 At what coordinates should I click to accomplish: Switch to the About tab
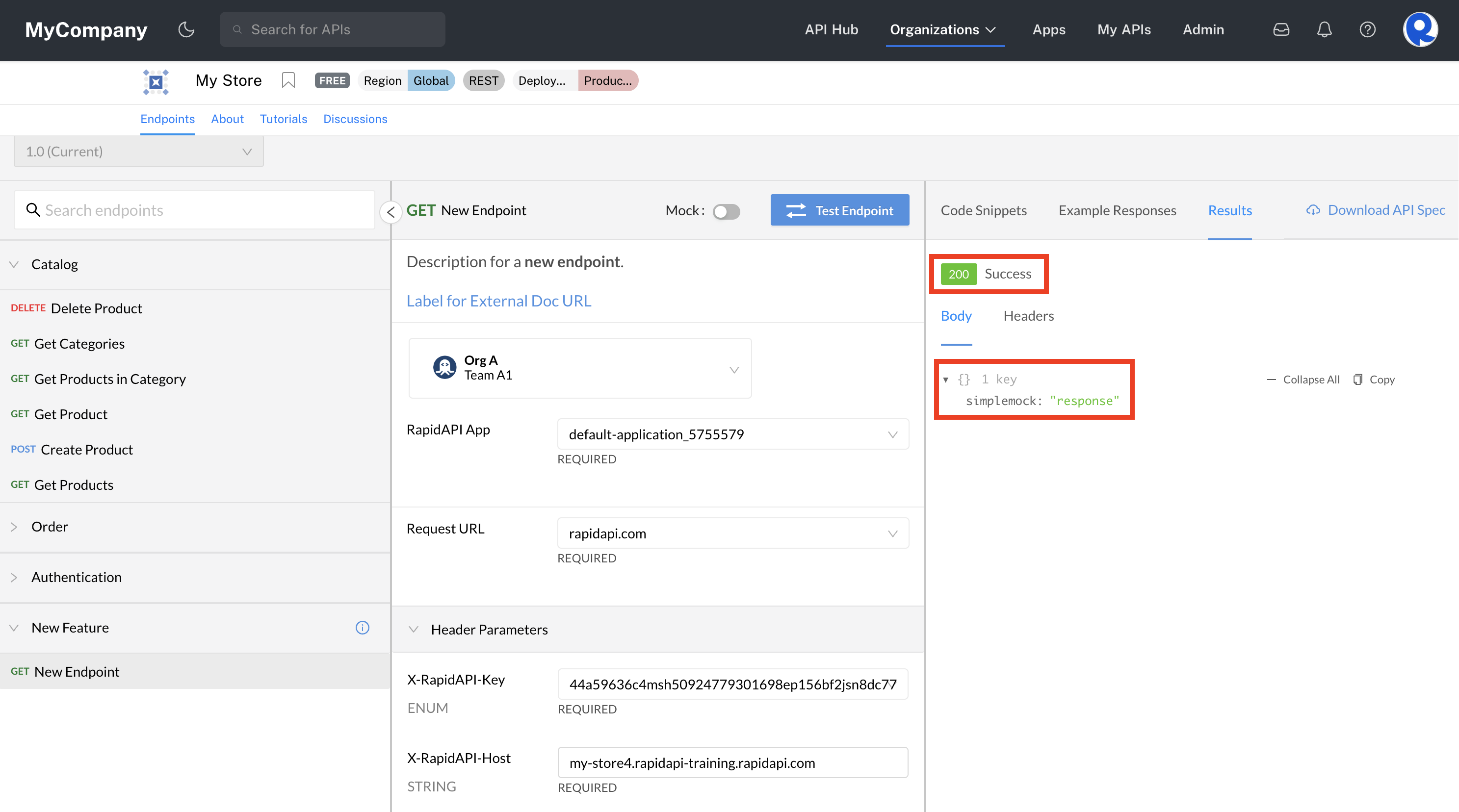[x=227, y=120]
